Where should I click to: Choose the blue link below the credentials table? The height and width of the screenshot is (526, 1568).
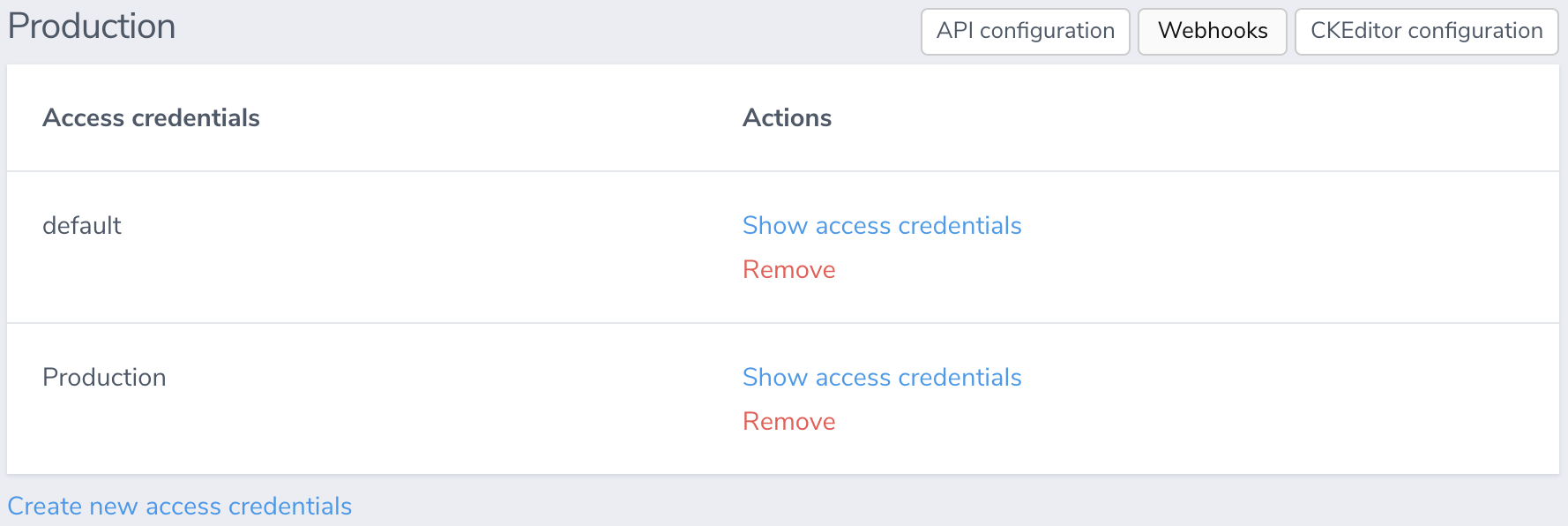point(180,507)
